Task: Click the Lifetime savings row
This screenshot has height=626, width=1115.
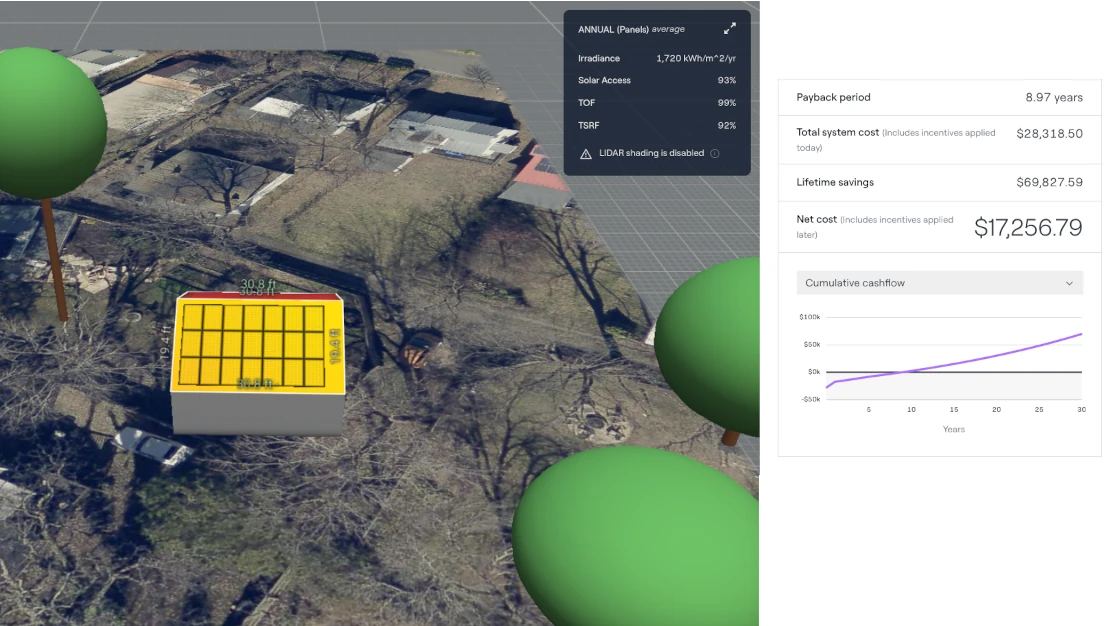Action: 939,183
